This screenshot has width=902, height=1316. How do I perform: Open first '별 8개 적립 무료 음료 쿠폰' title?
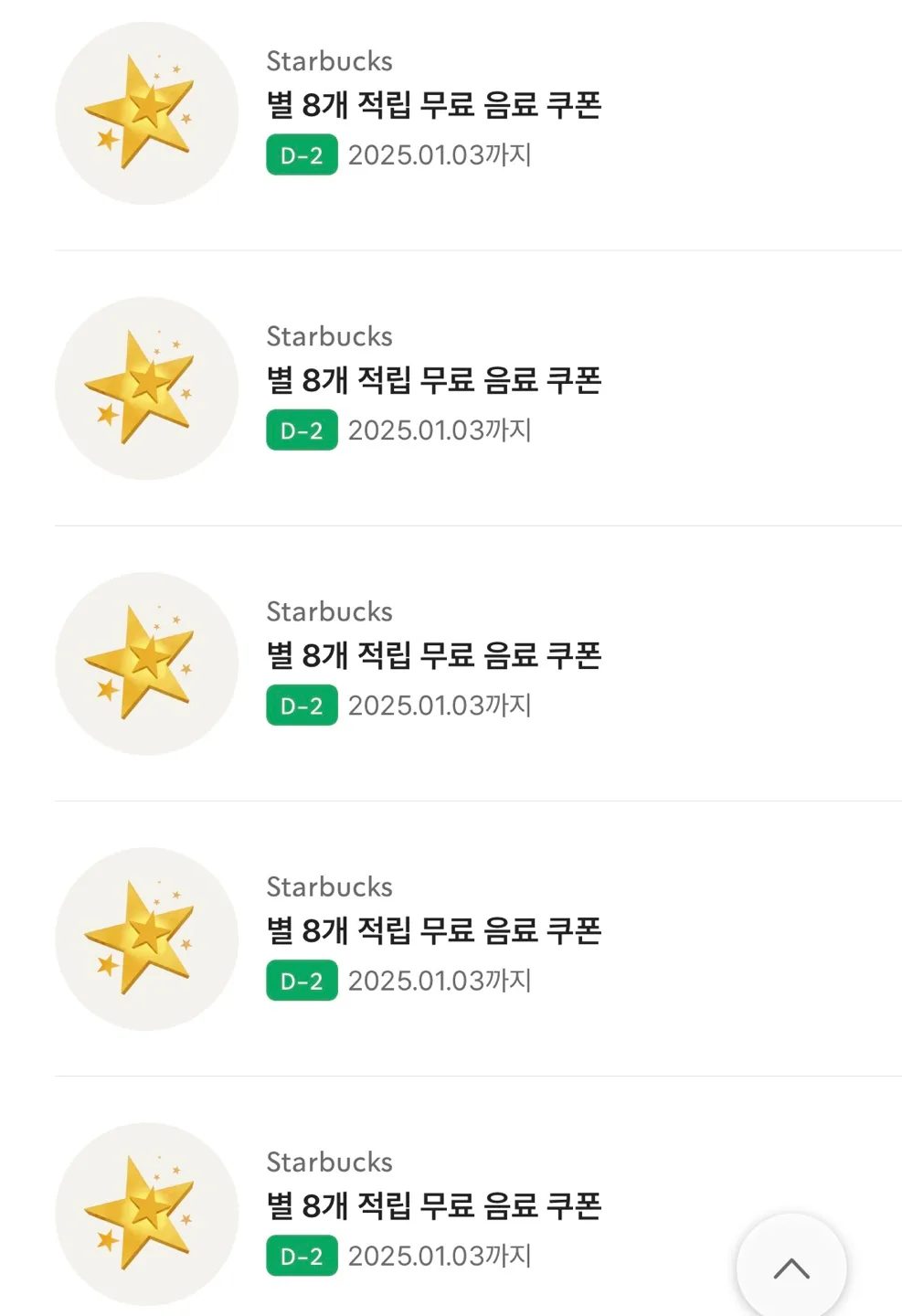pos(434,105)
